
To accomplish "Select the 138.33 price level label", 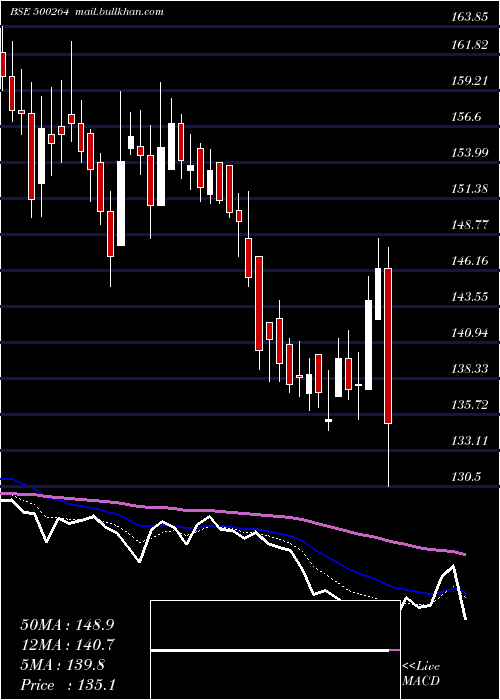I will (468, 369).
